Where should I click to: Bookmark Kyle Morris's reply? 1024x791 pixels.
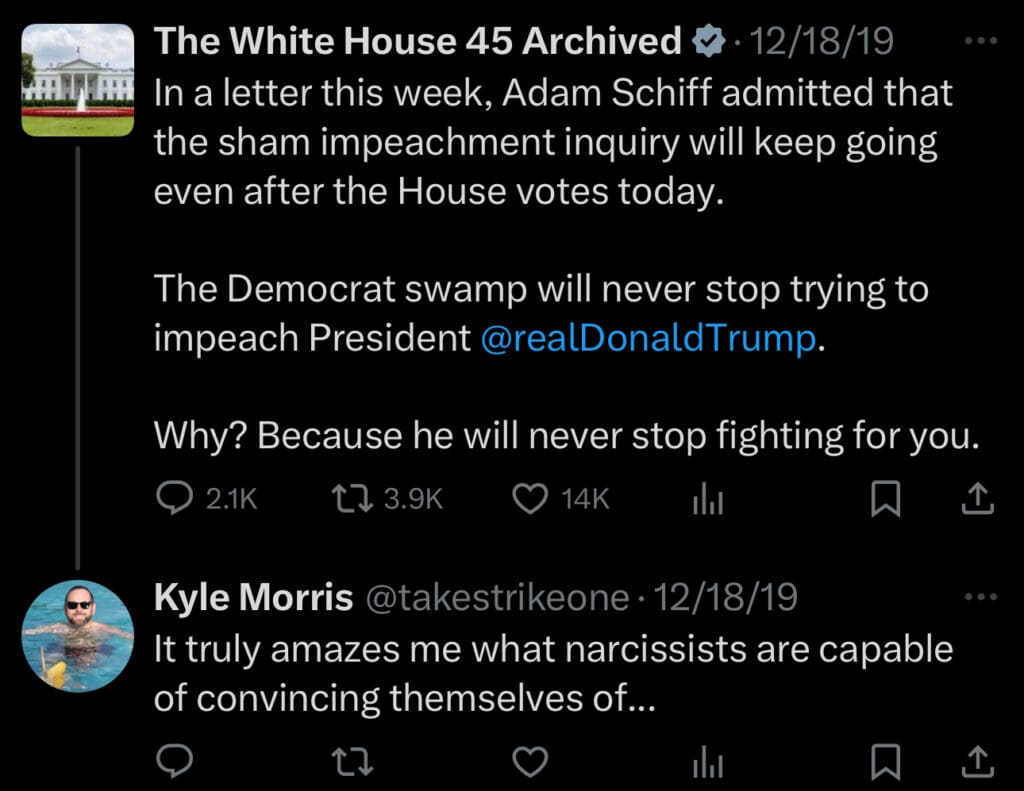click(885, 763)
